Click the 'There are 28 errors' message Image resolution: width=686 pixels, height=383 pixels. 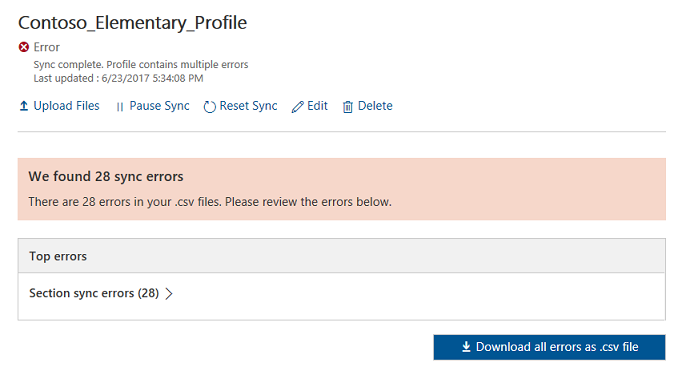click(x=210, y=202)
